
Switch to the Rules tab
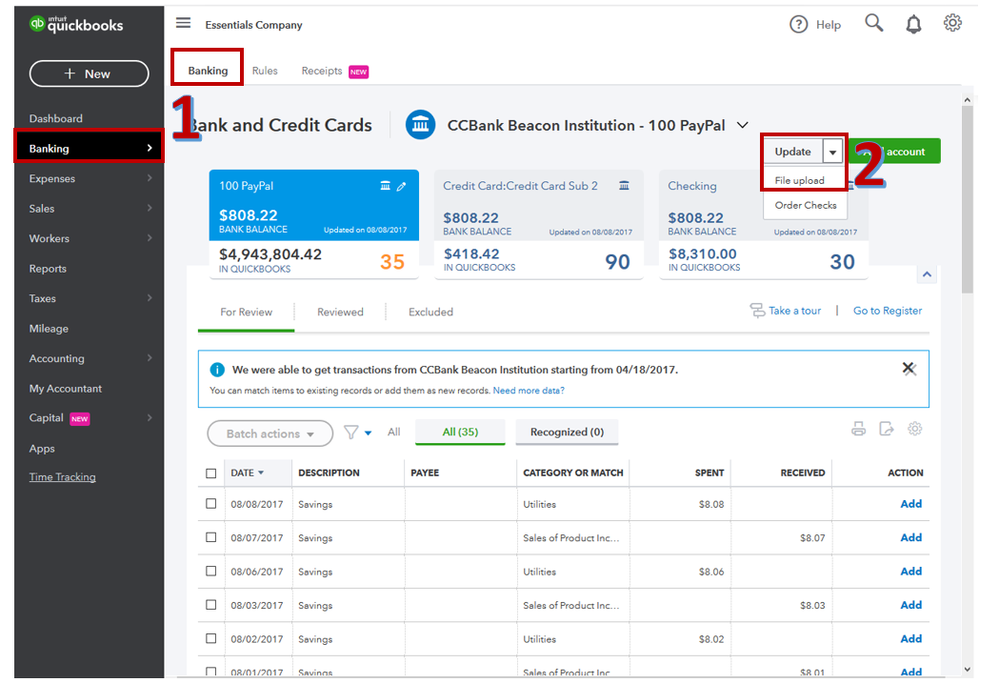264,71
